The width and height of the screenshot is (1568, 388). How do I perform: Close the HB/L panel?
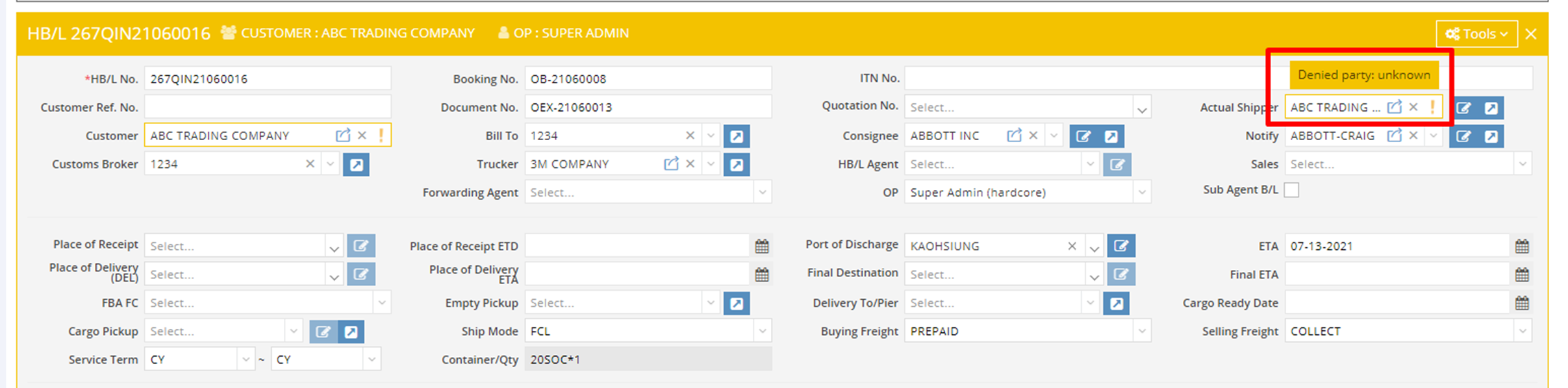(1531, 34)
